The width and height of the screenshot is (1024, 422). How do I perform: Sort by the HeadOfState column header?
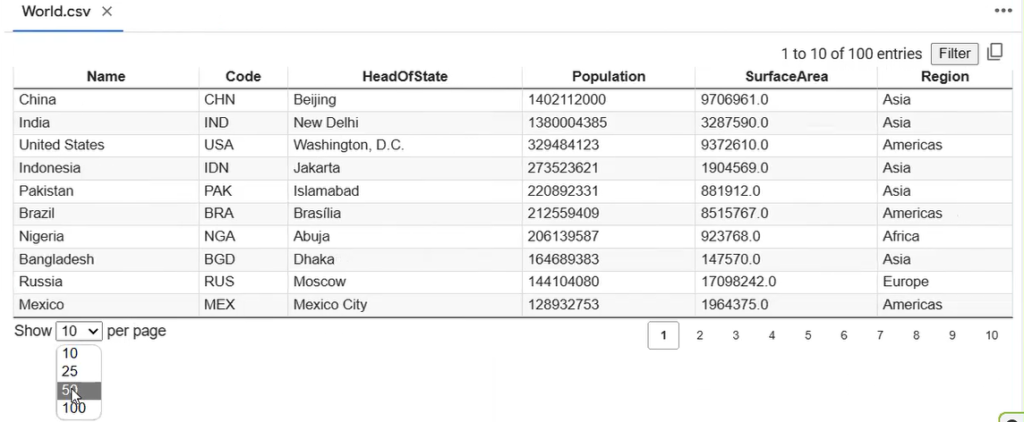[x=405, y=76]
